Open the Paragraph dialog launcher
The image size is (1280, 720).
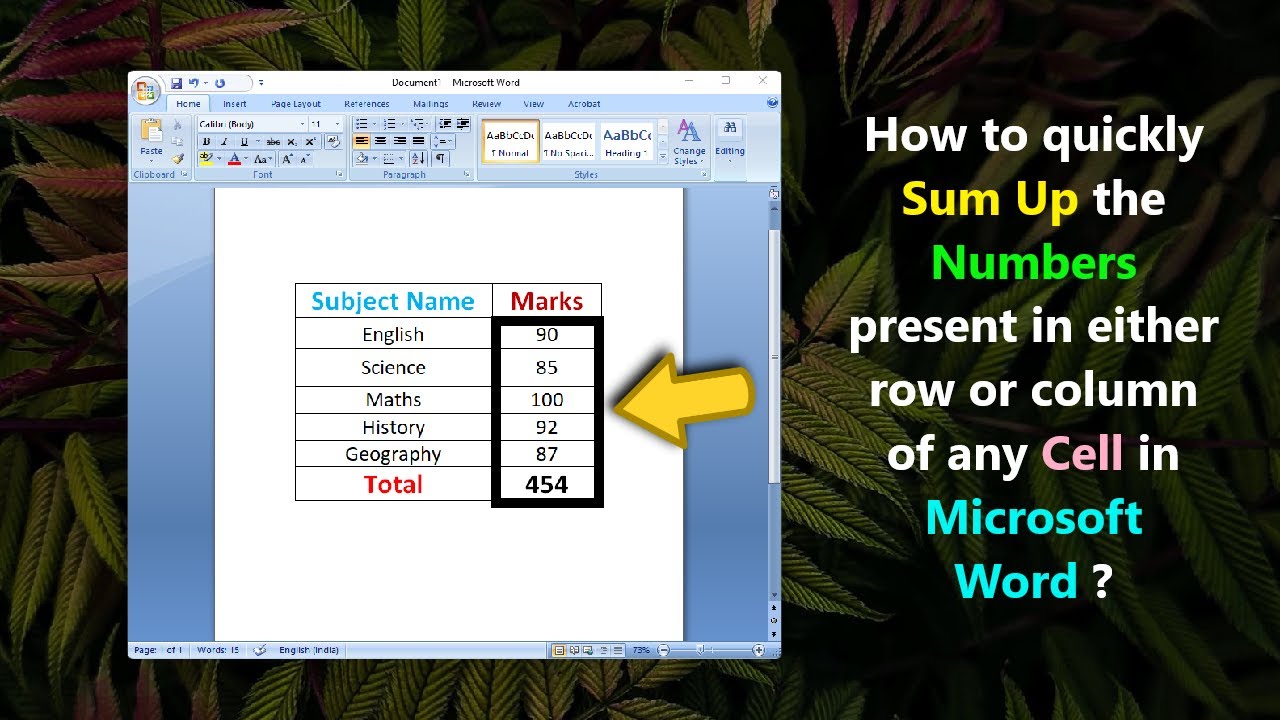[467, 174]
